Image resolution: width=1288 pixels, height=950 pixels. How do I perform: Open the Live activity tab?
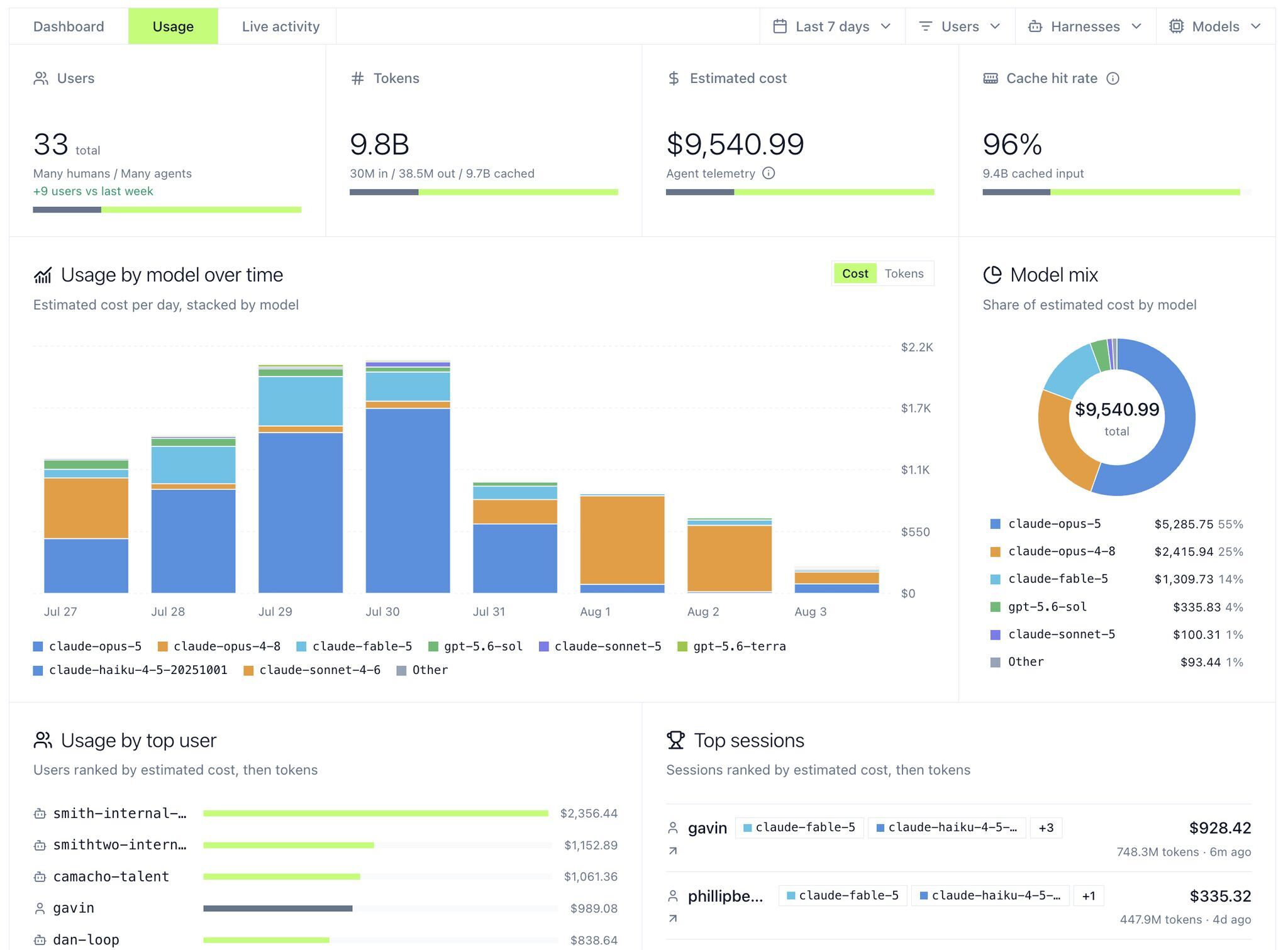280,26
